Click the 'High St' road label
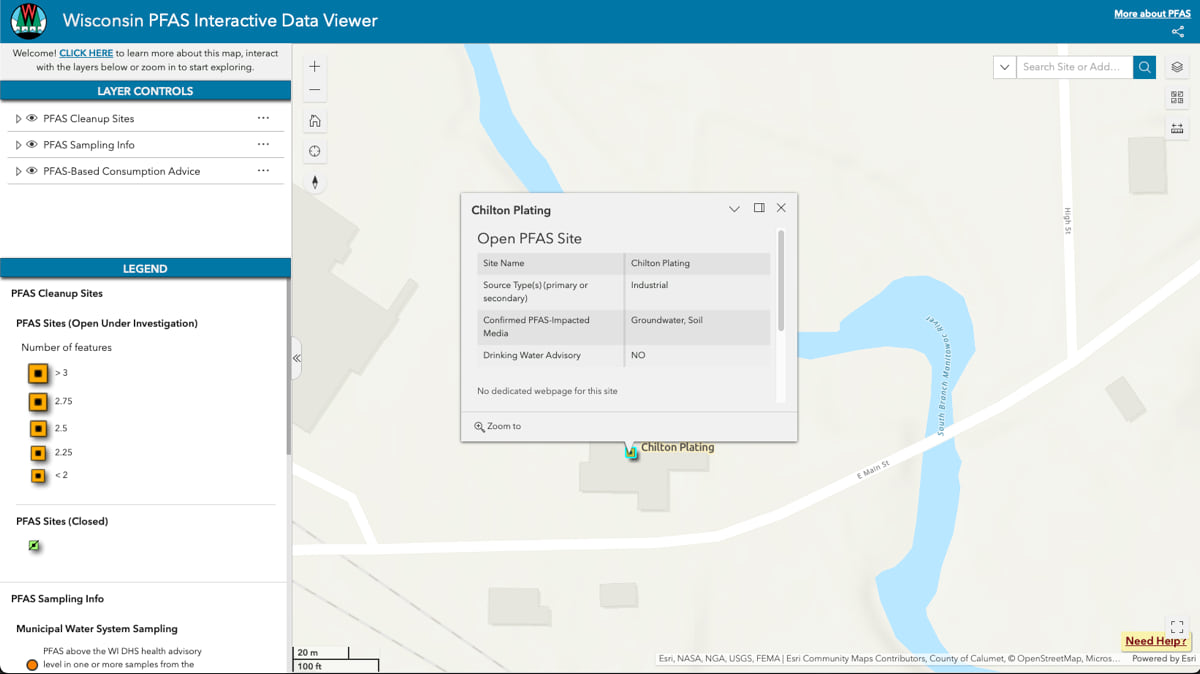The width and height of the screenshot is (1200, 674). point(1068,221)
